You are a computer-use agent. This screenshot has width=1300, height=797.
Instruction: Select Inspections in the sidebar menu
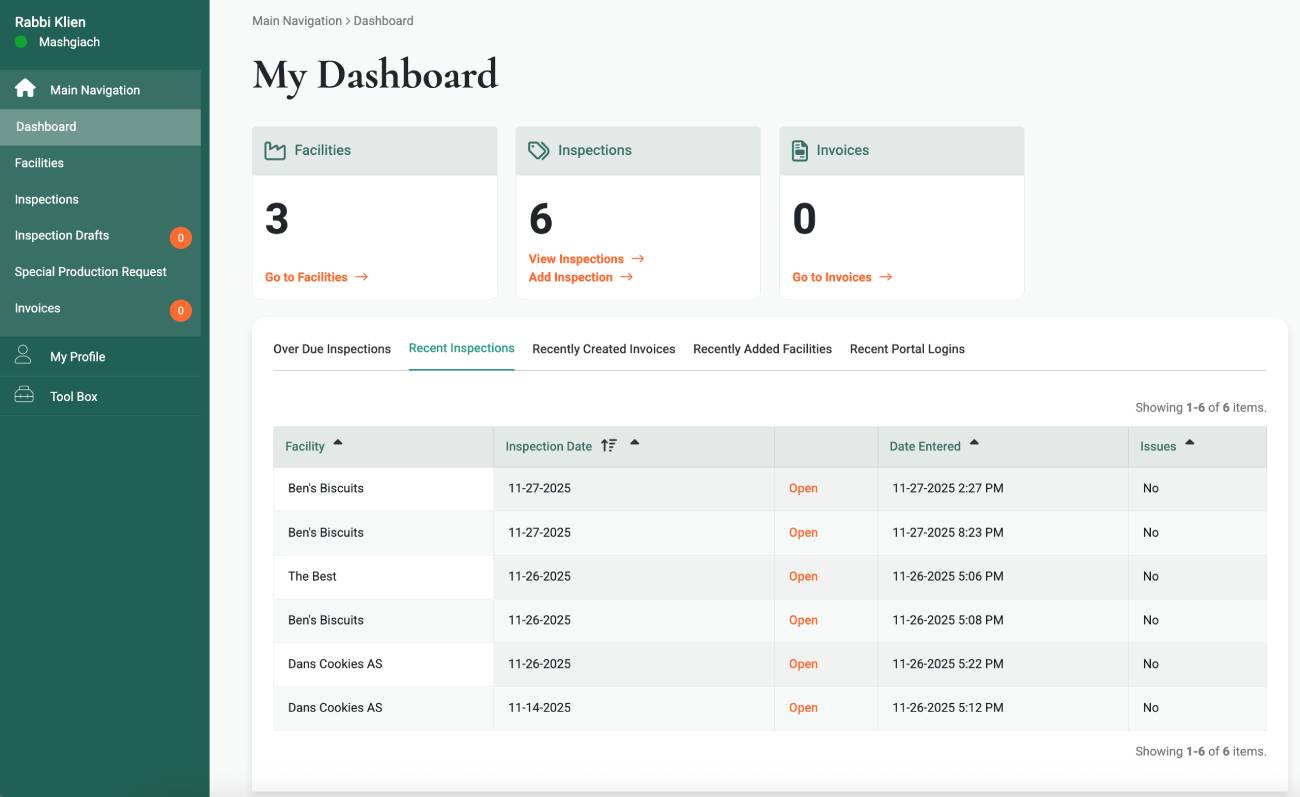(46, 198)
